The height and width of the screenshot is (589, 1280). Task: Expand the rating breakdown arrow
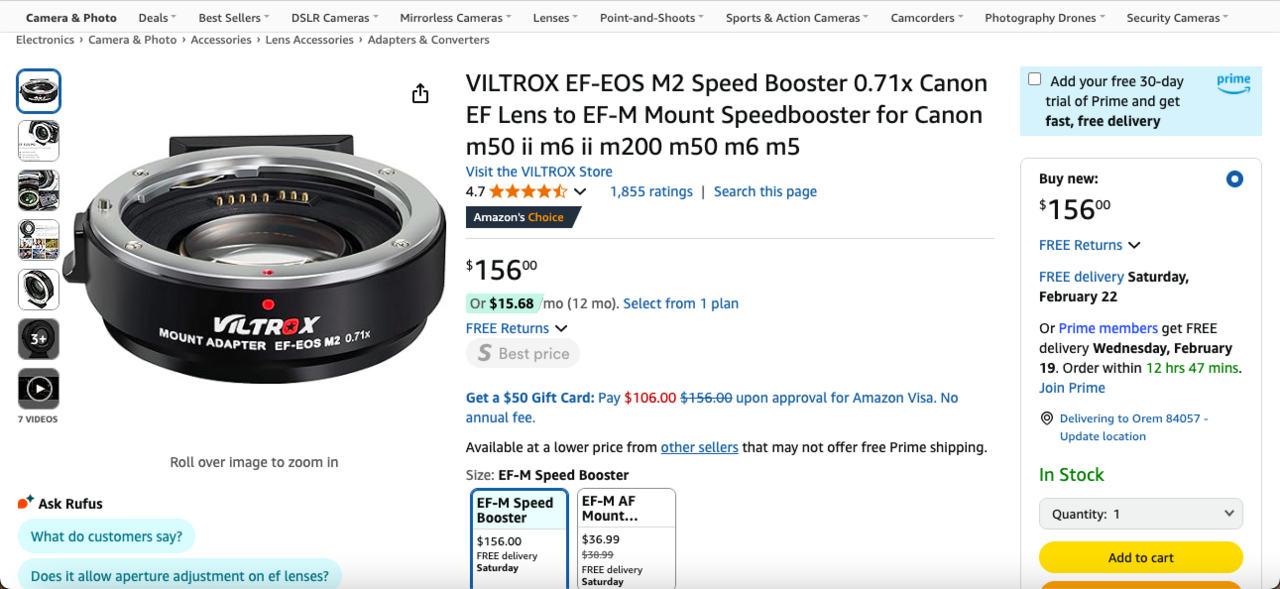(x=580, y=192)
